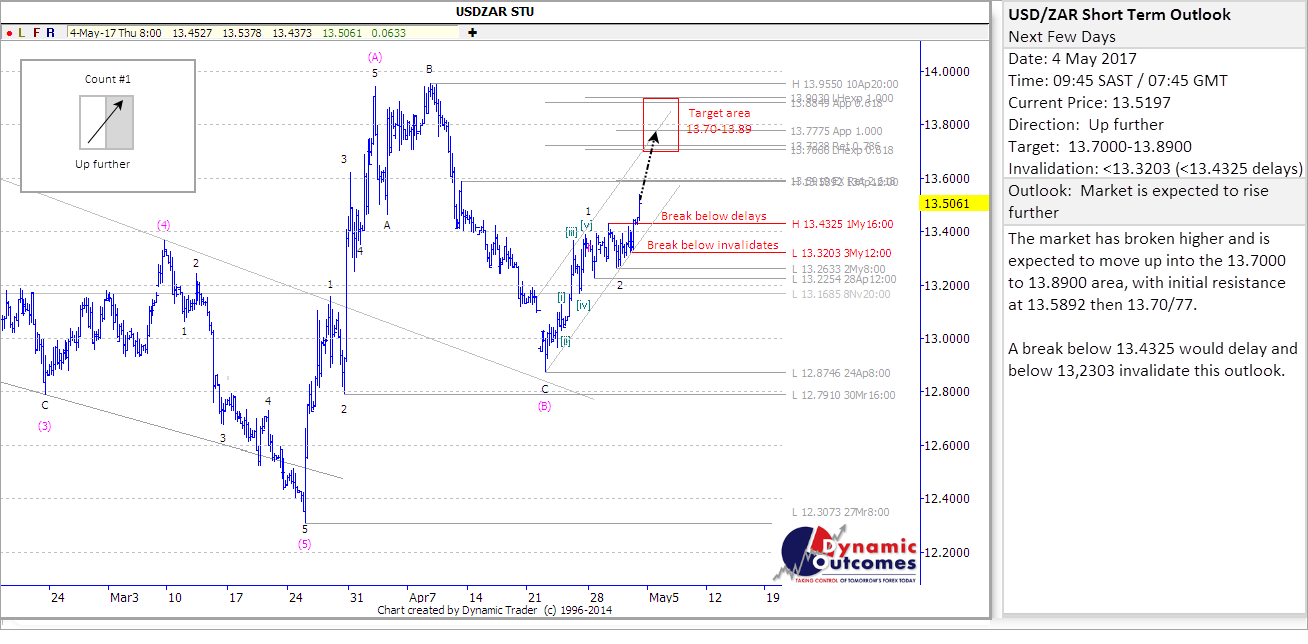Click the Invalidation: <13.3203 line
The height and width of the screenshot is (644, 1308).
point(1155,169)
